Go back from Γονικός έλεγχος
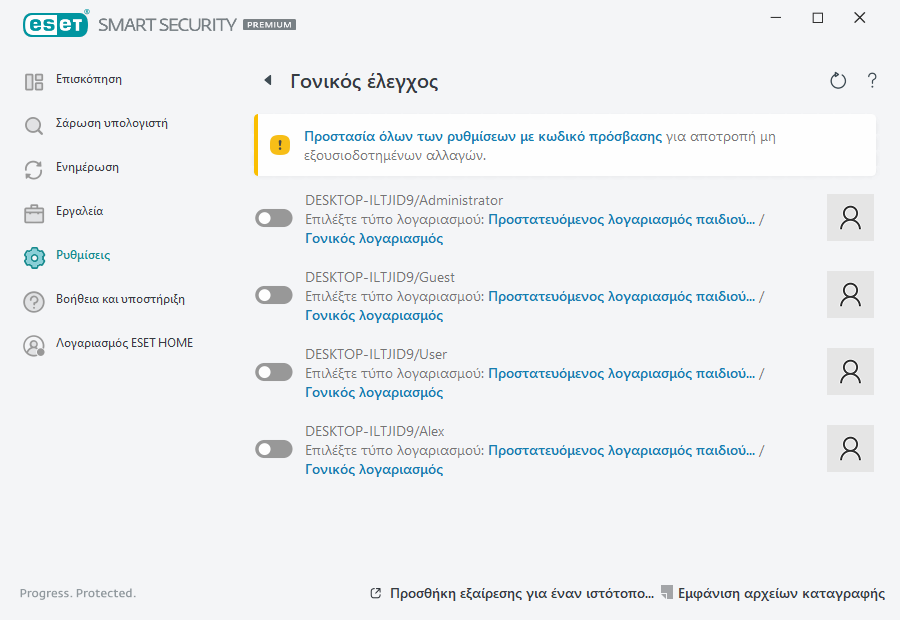This screenshot has height=620, width=900. tap(268, 80)
